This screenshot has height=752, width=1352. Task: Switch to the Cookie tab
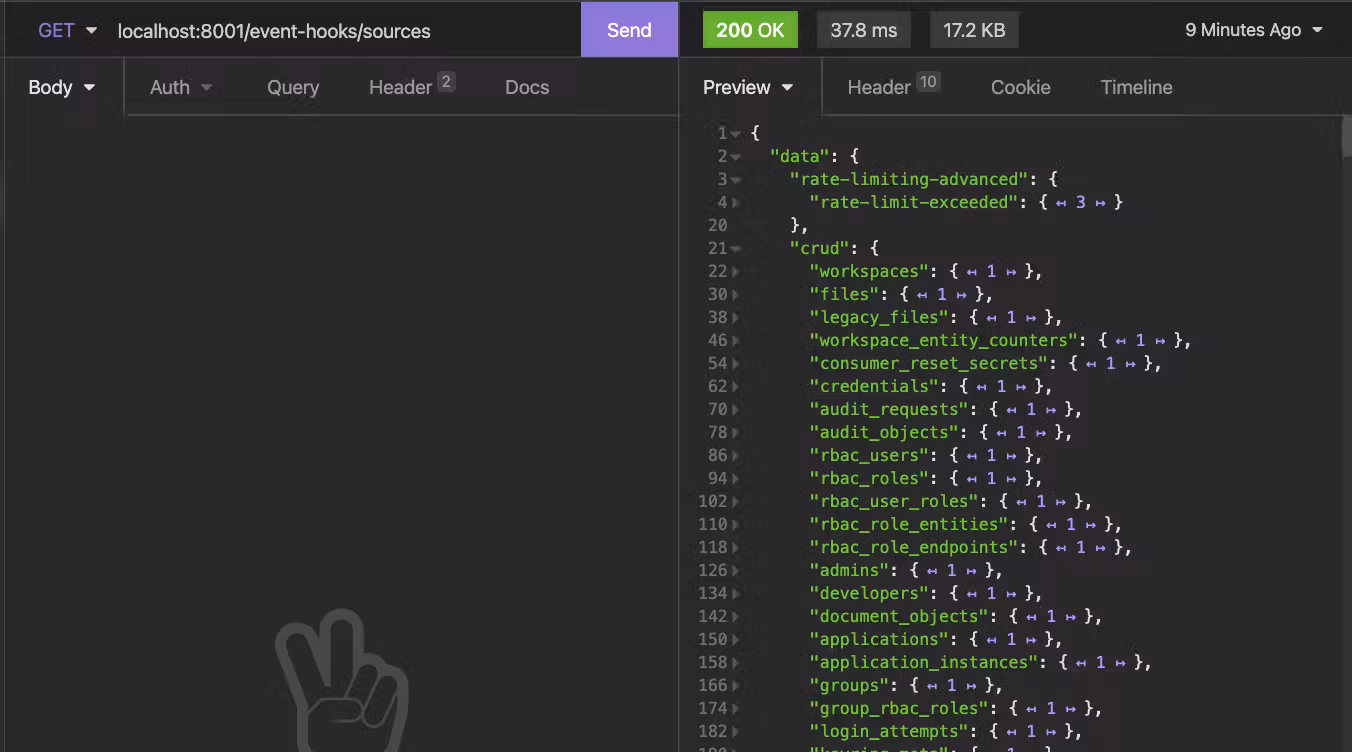1020,87
